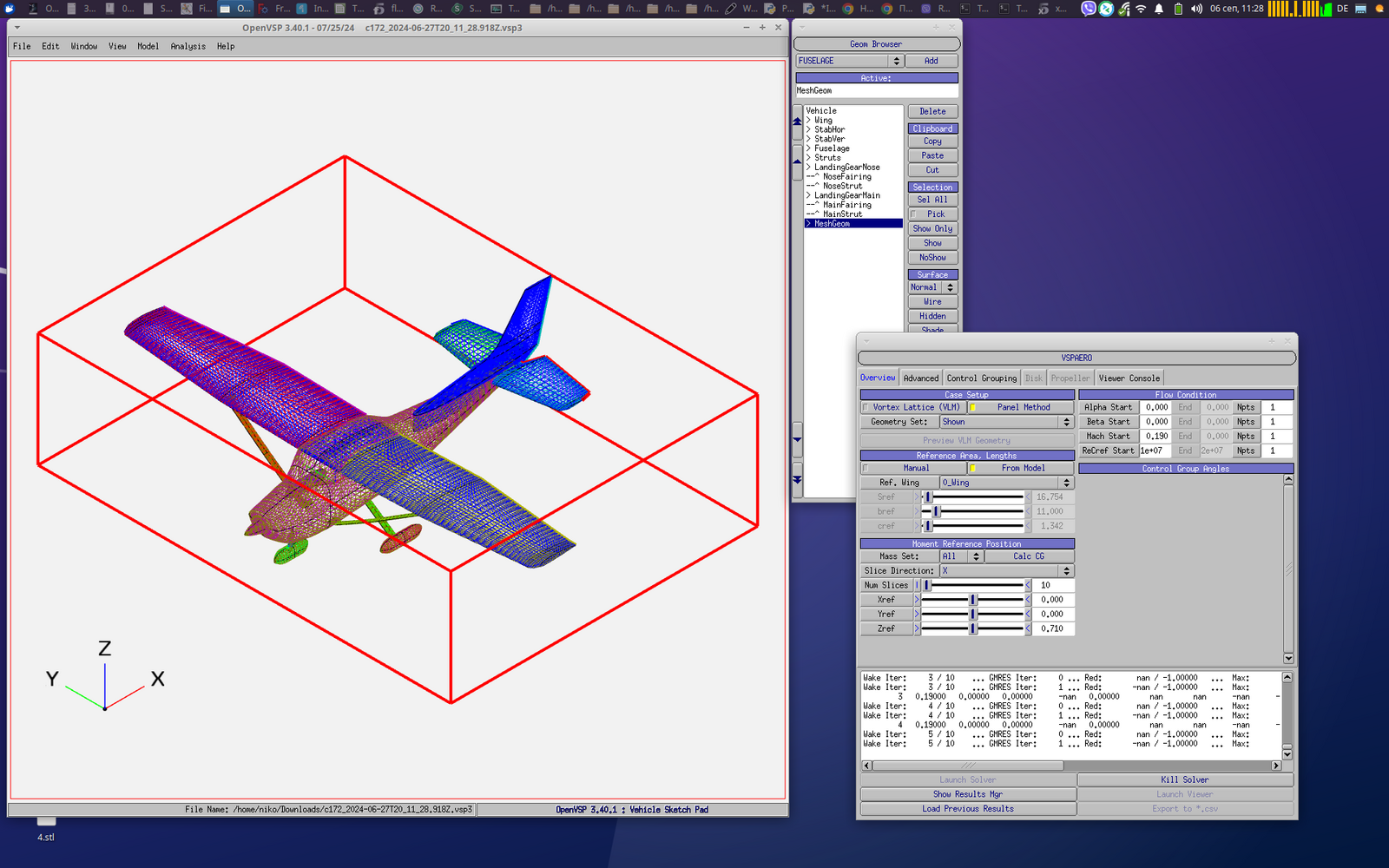Open the Slice Direction dropdown
The width and height of the screenshot is (1389, 868).
pyautogui.click(x=1007, y=571)
